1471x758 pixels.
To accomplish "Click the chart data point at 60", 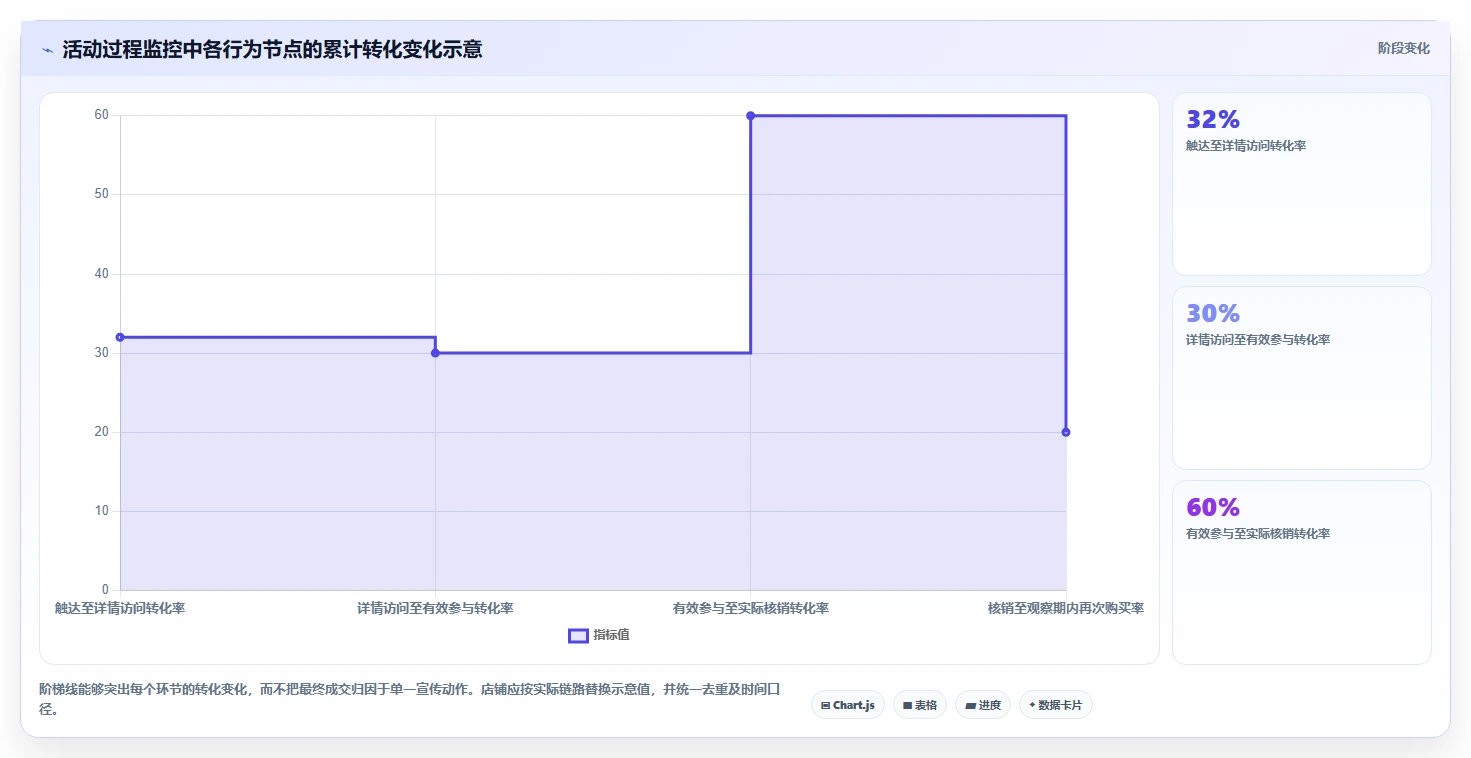I will coord(751,116).
